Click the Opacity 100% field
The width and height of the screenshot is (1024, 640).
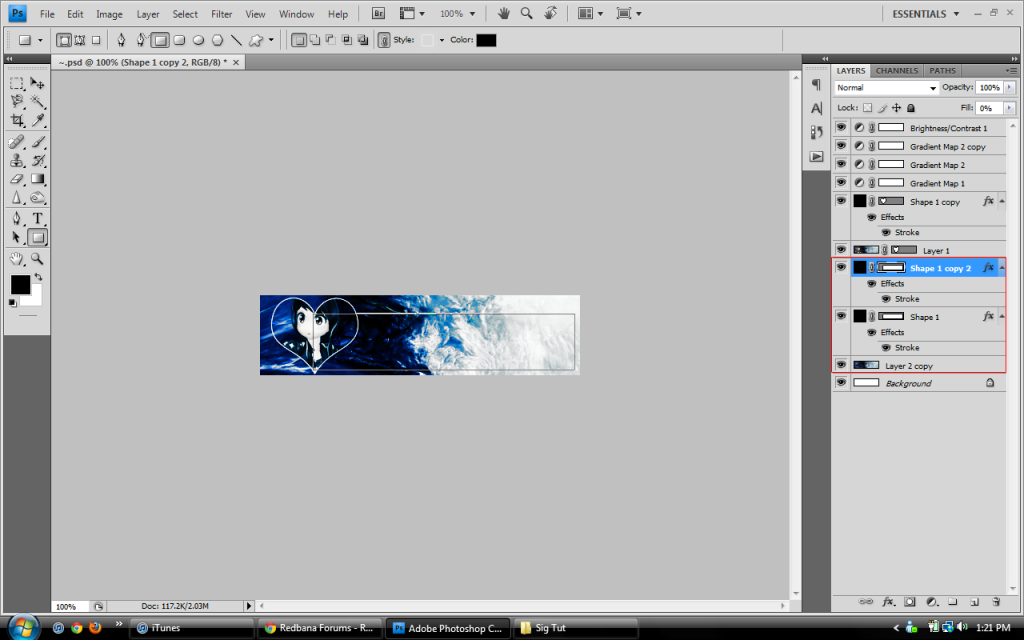pos(989,88)
